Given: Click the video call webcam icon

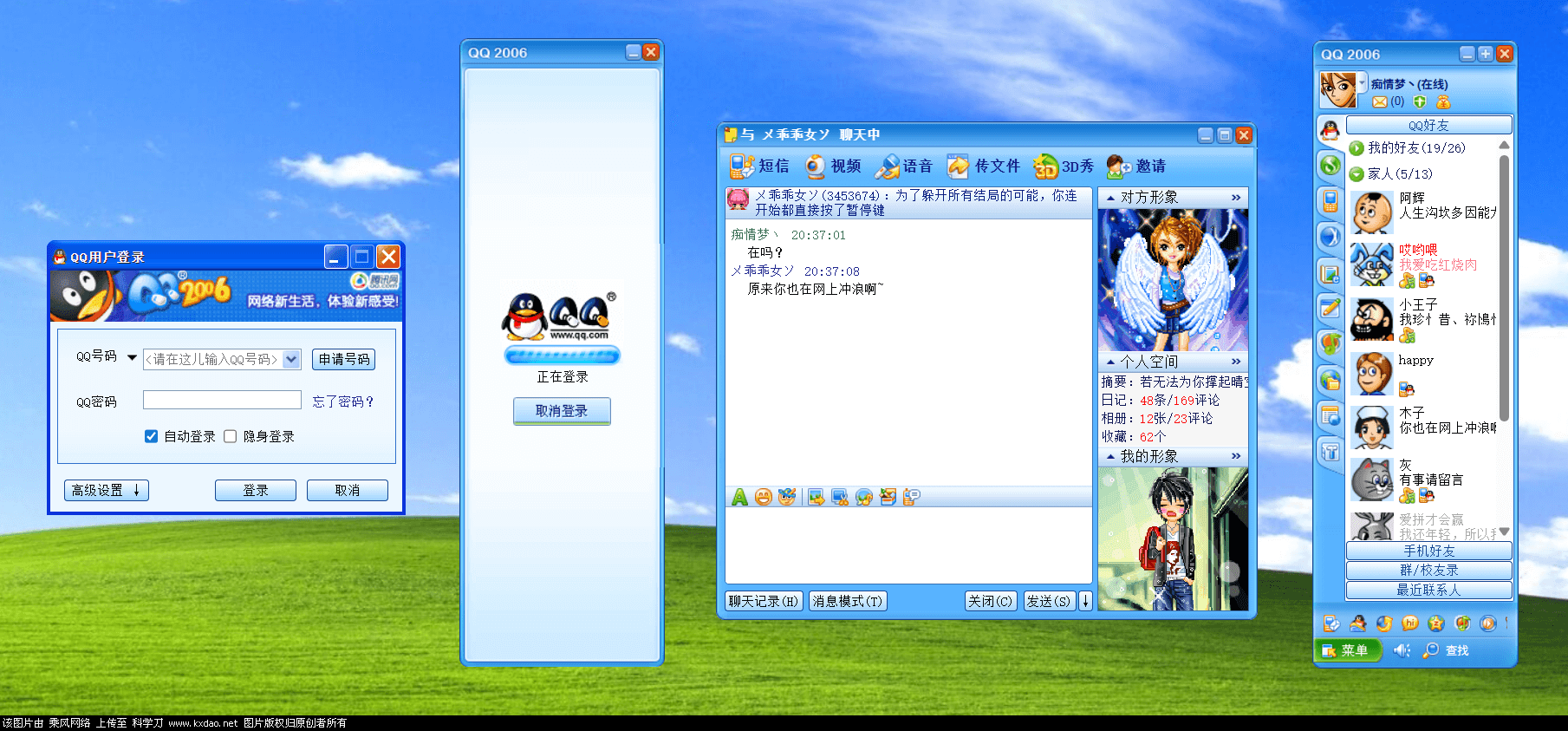Looking at the screenshot, I should click(815, 166).
